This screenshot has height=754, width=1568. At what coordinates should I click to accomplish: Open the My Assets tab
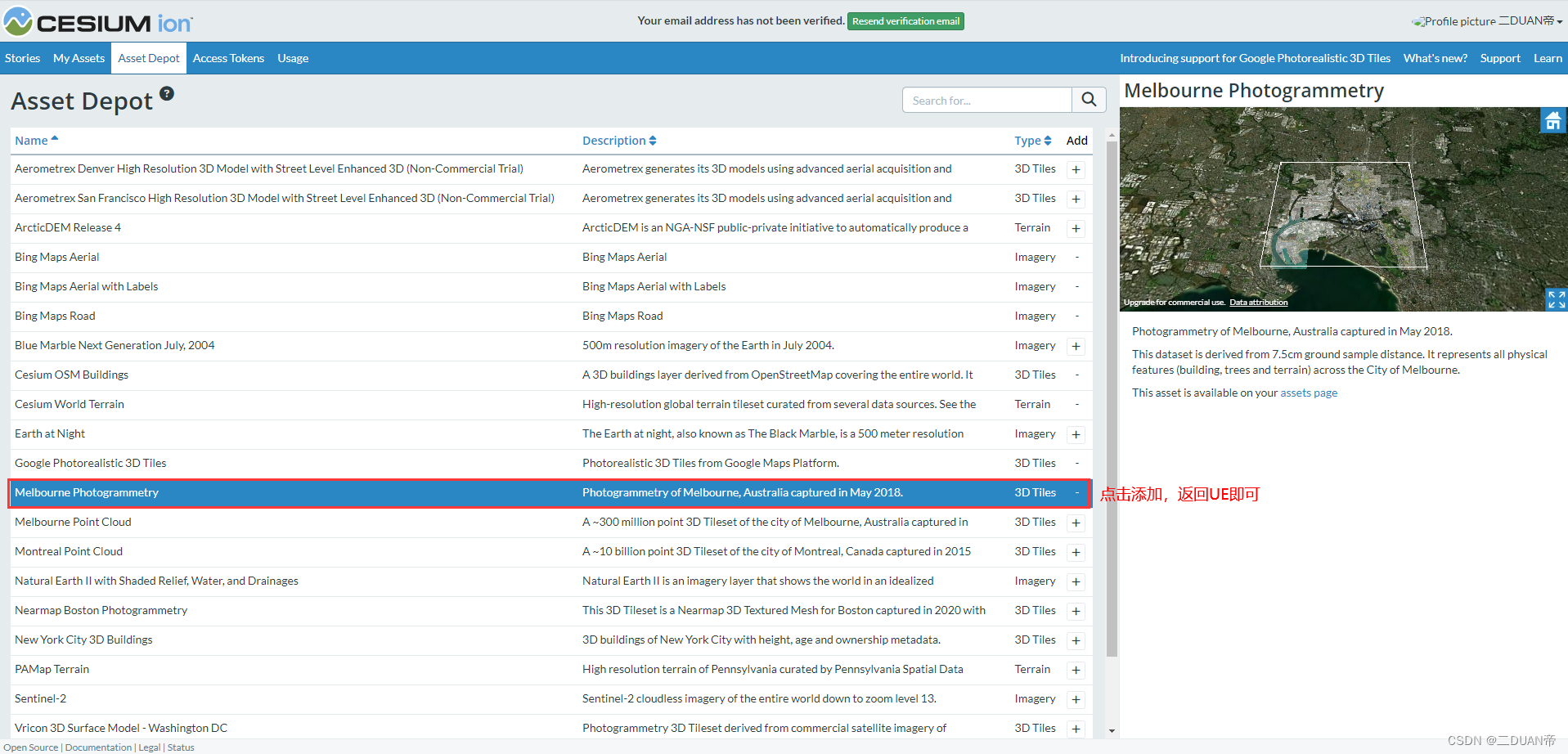[79, 58]
